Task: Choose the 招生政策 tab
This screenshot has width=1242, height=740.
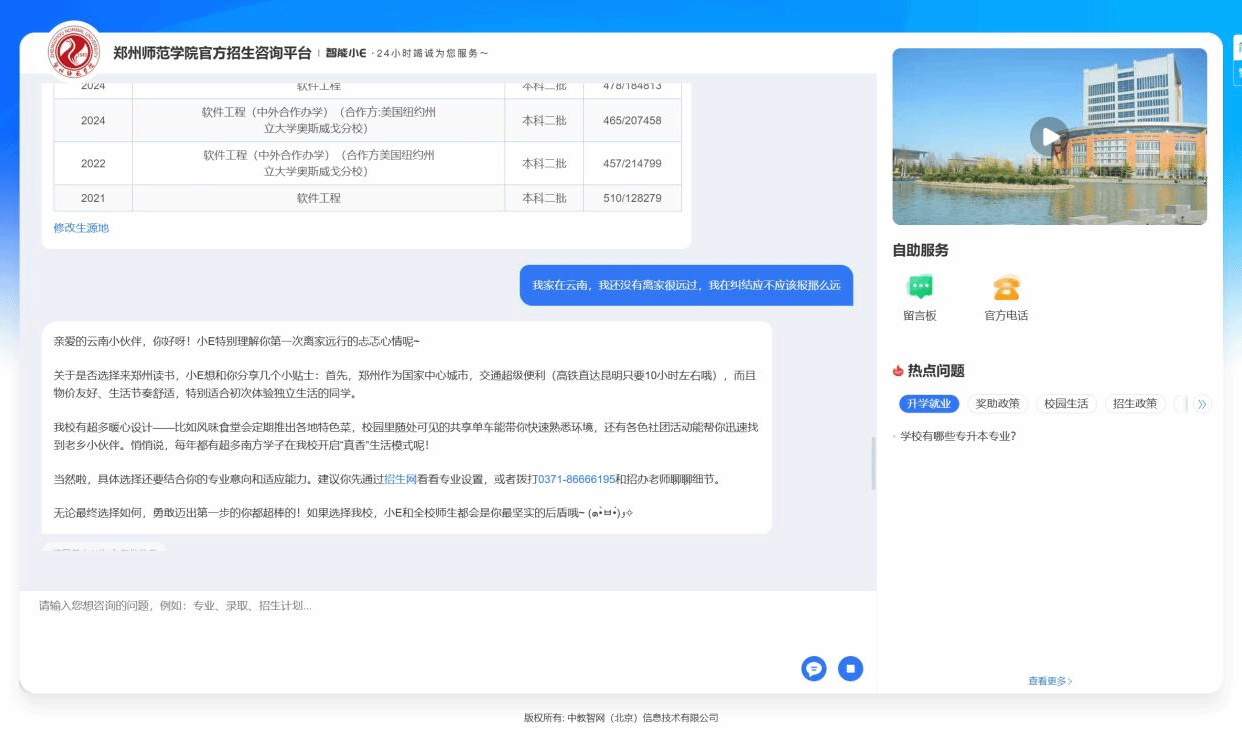Action: pyautogui.click(x=1135, y=404)
